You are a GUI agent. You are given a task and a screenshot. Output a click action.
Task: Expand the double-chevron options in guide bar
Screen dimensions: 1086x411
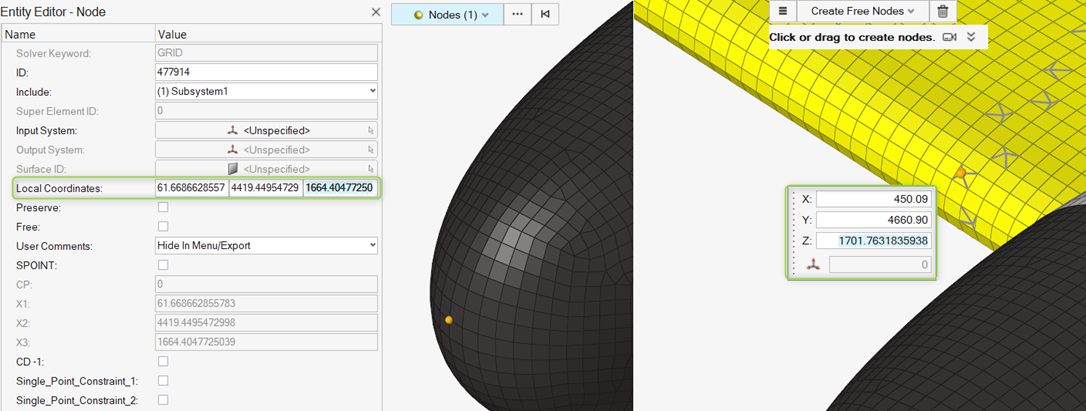click(970, 37)
